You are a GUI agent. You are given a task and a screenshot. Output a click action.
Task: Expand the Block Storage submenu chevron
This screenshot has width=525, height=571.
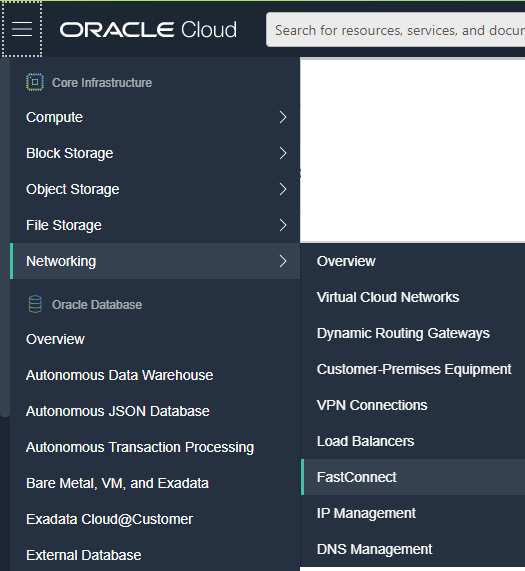pyautogui.click(x=283, y=153)
